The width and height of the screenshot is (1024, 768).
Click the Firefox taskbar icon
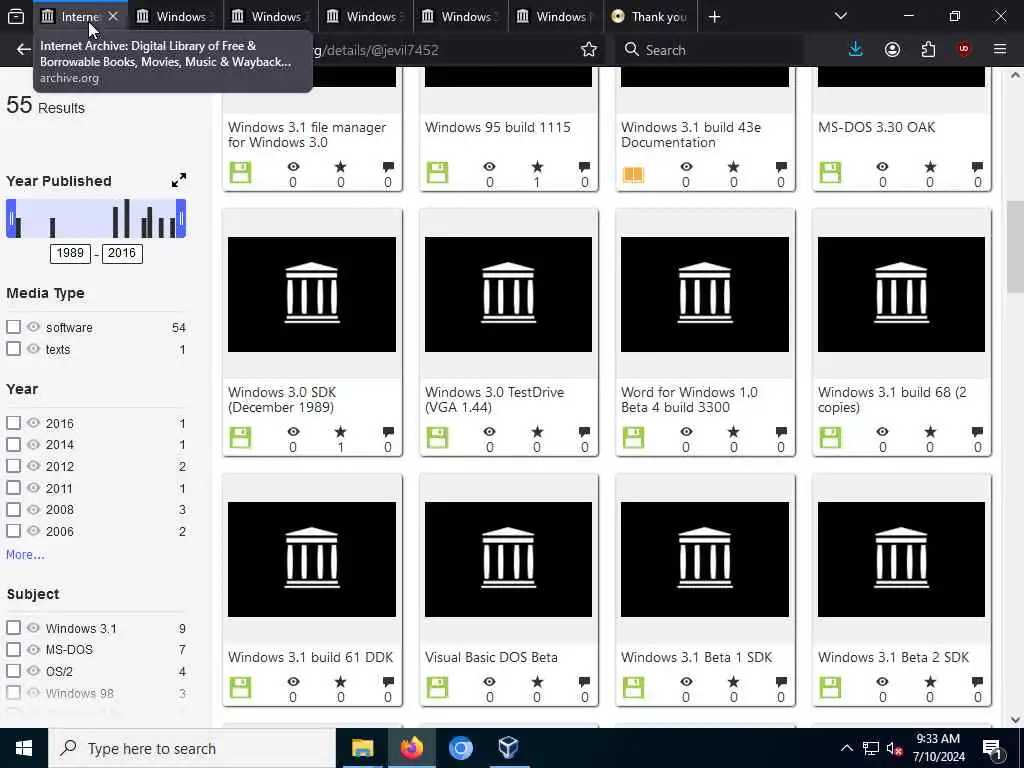click(x=411, y=748)
